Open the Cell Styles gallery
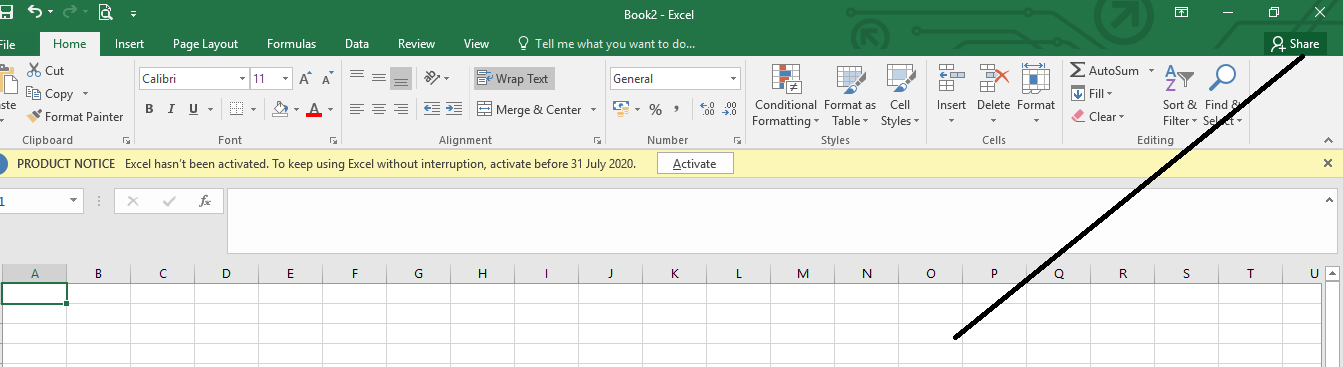 coord(900,96)
